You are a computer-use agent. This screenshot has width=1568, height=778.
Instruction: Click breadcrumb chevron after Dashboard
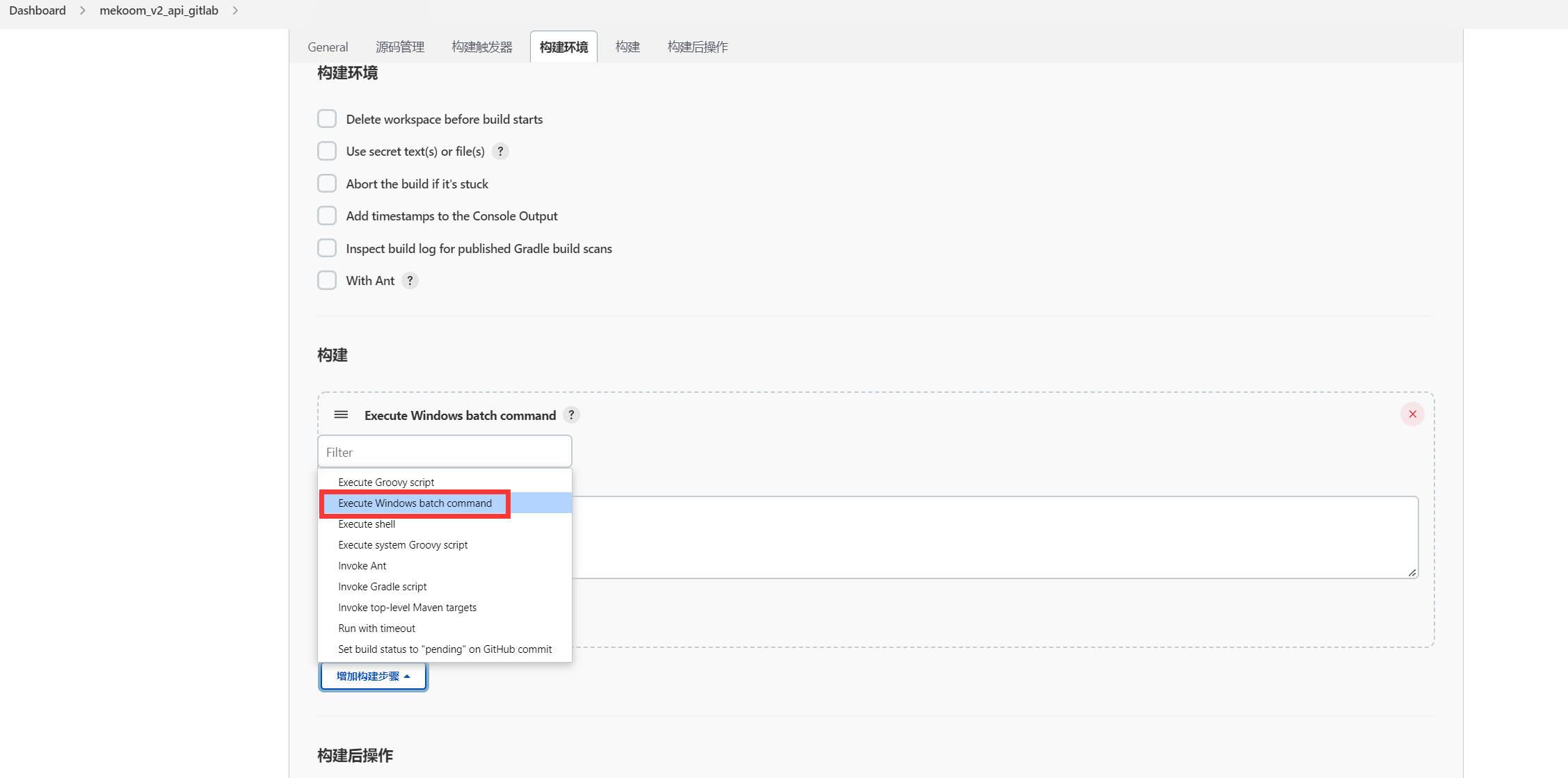[x=82, y=10]
